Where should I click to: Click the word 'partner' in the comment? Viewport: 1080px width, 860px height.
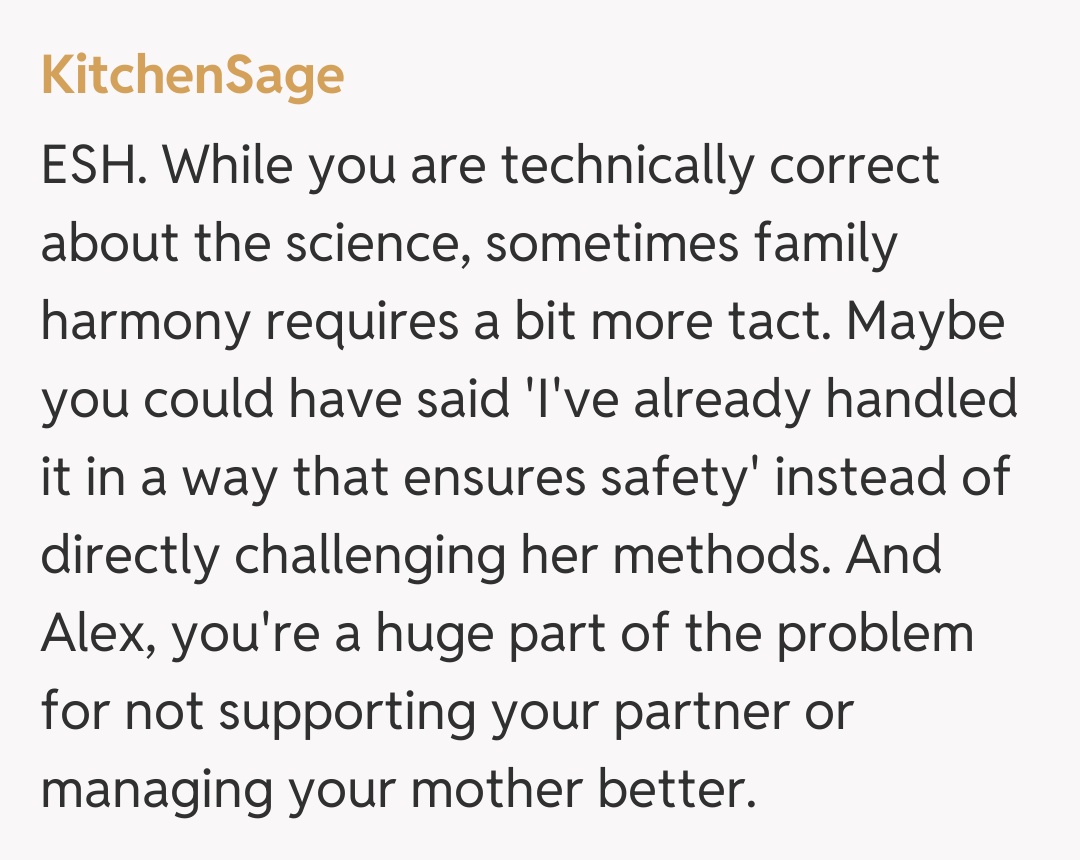tap(689, 711)
